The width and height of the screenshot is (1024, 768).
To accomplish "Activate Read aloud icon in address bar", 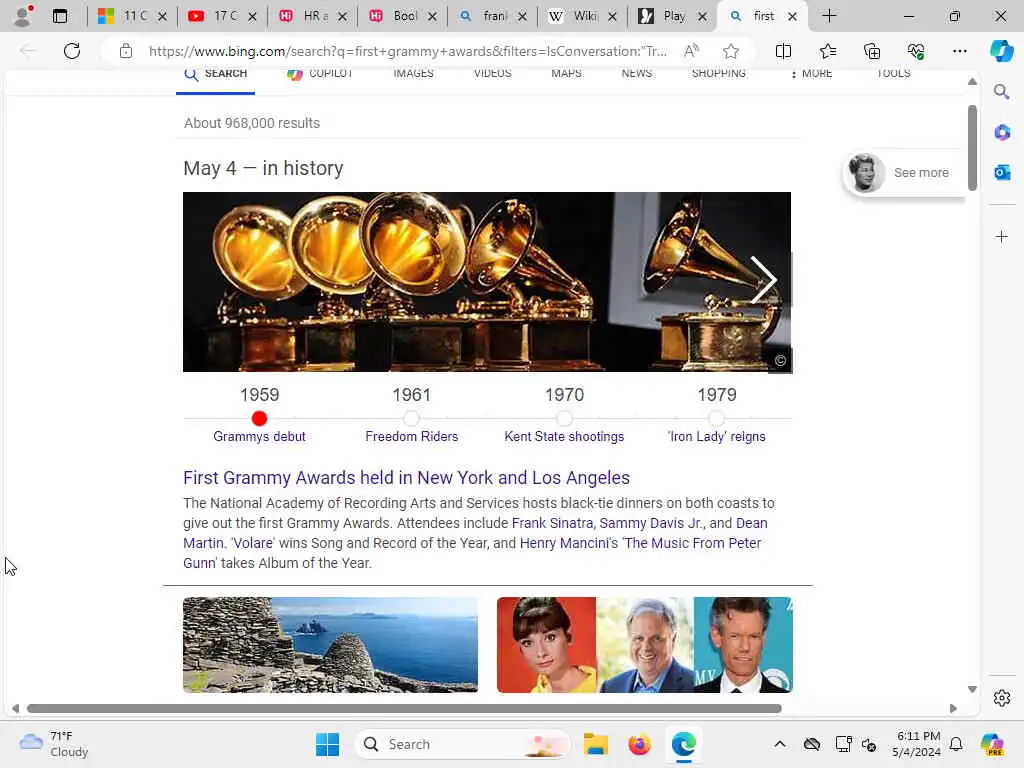I will click(x=692, y=51).
